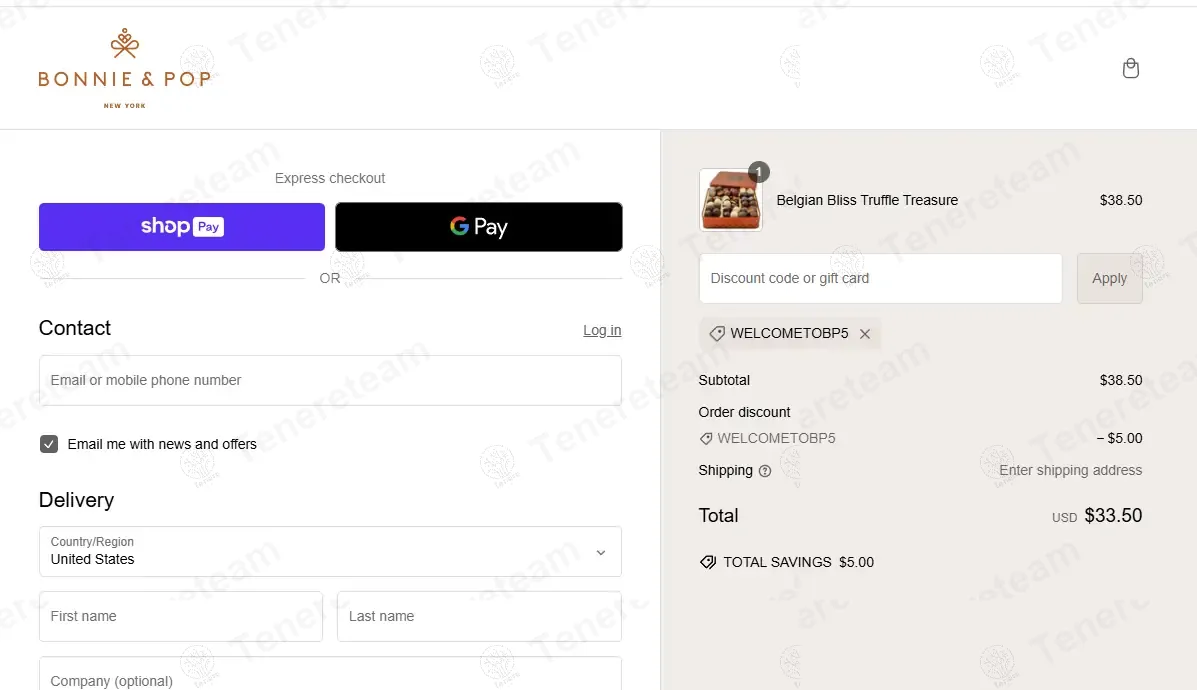Click the discount tag icon beside WELCOMETOBP5 chip
Screen dimensions: 1197x690
(x=717, y=334)
